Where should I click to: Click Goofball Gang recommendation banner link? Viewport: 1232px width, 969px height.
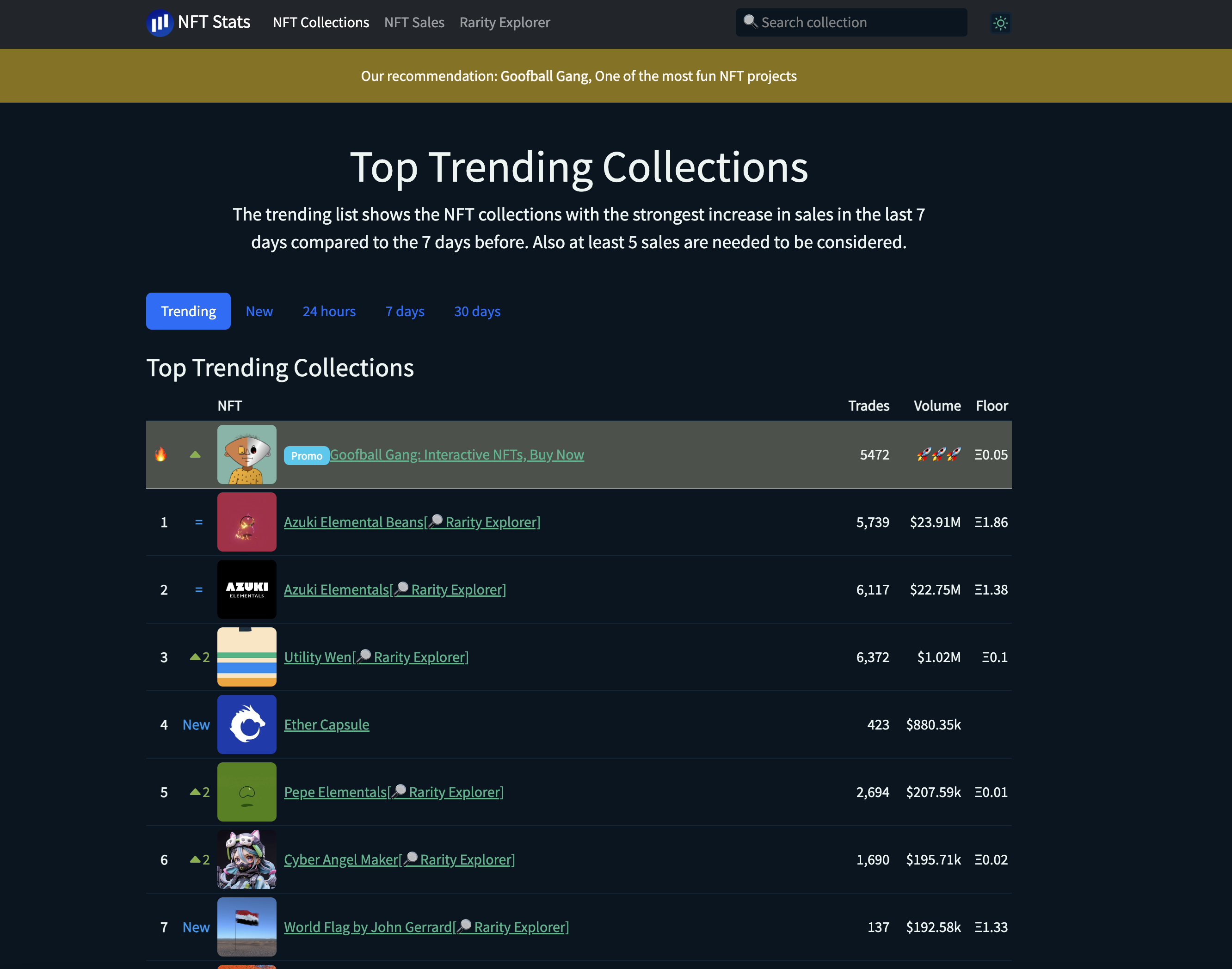[x=545, y=76]
